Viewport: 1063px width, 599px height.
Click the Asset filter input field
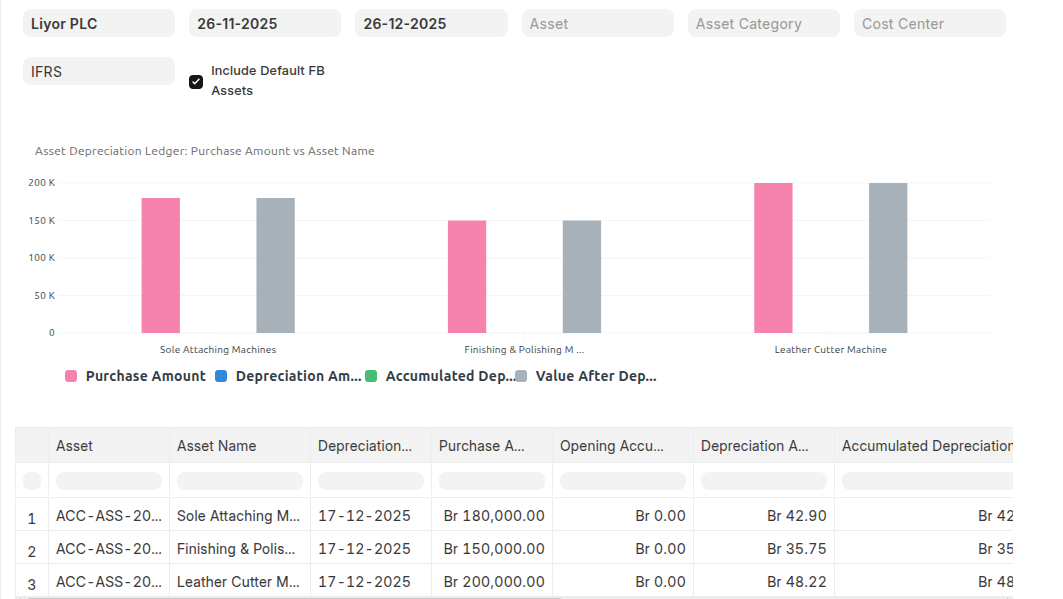coord(597,23)
